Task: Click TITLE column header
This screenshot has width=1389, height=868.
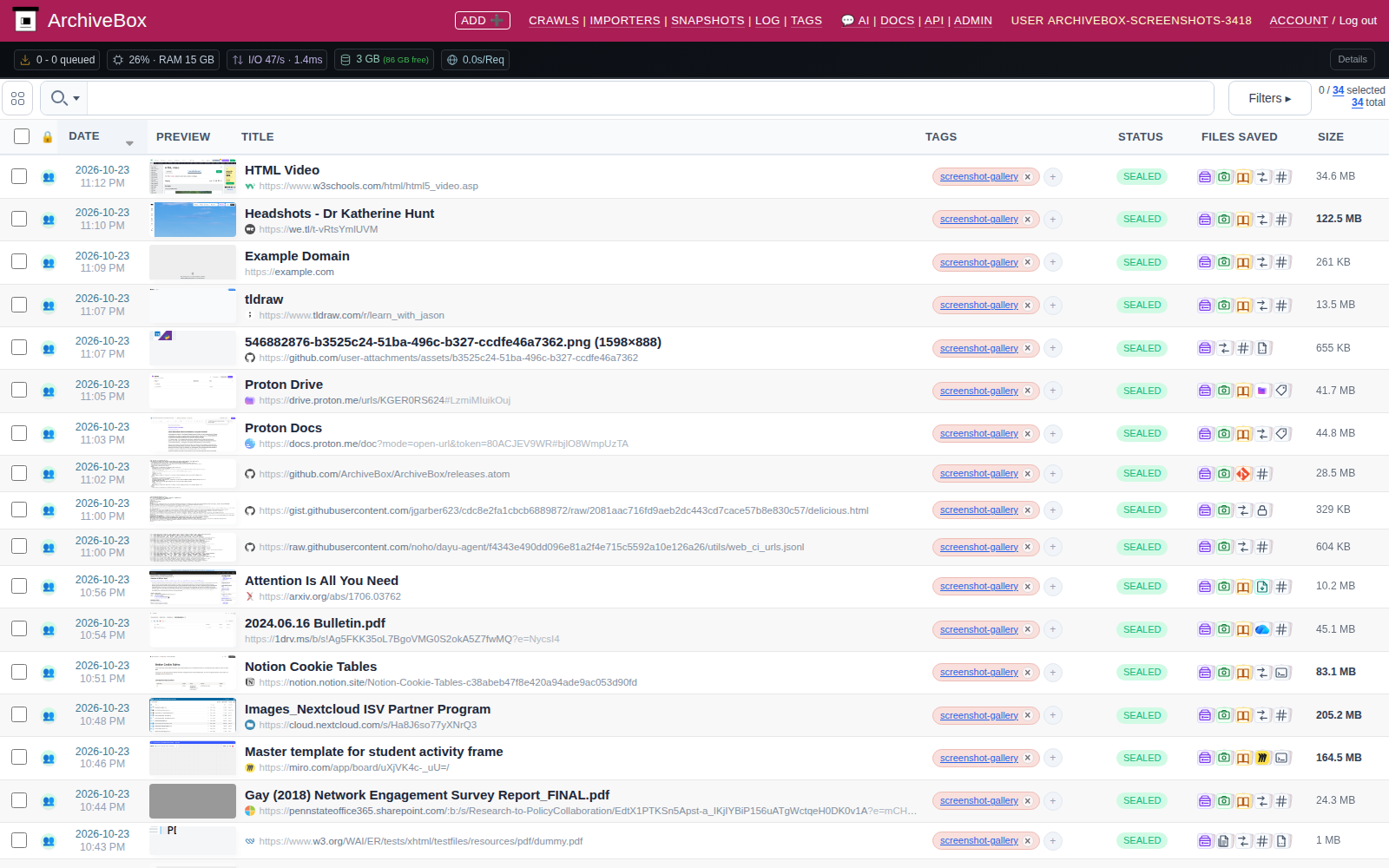Action: pyautogui.click(x=258, y=137)
